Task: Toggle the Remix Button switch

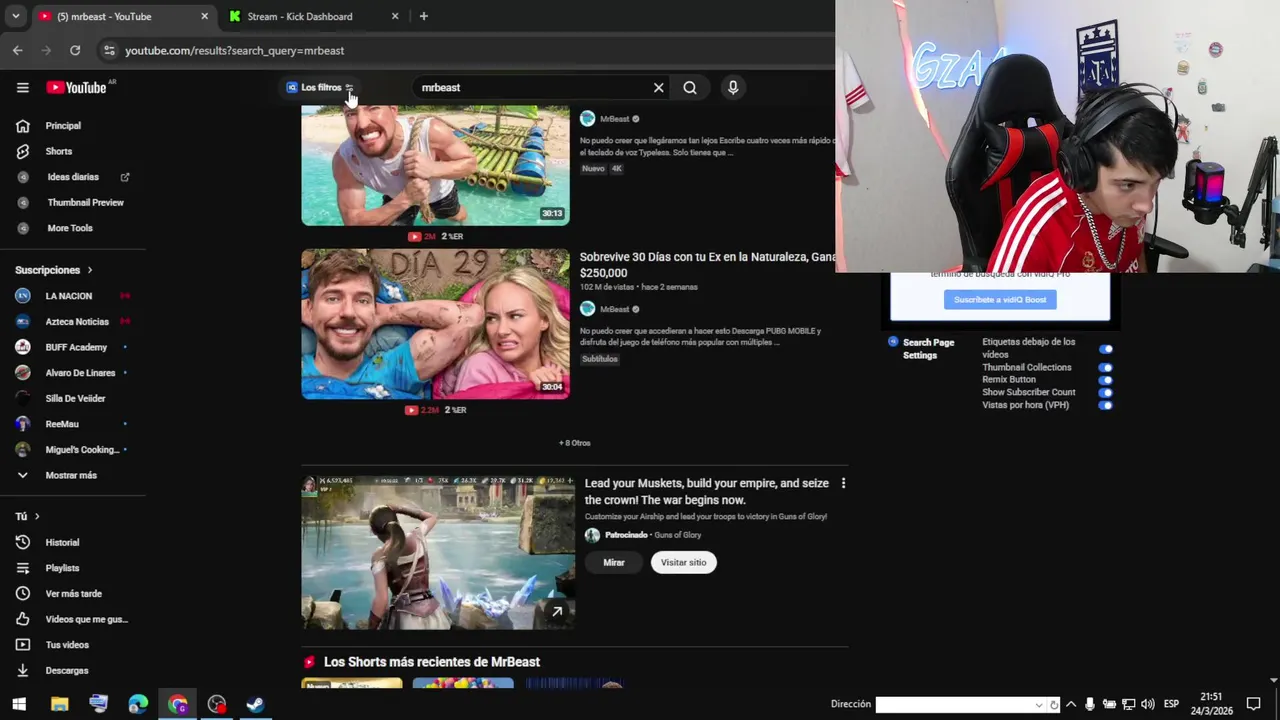Action: coord(1105,380)
